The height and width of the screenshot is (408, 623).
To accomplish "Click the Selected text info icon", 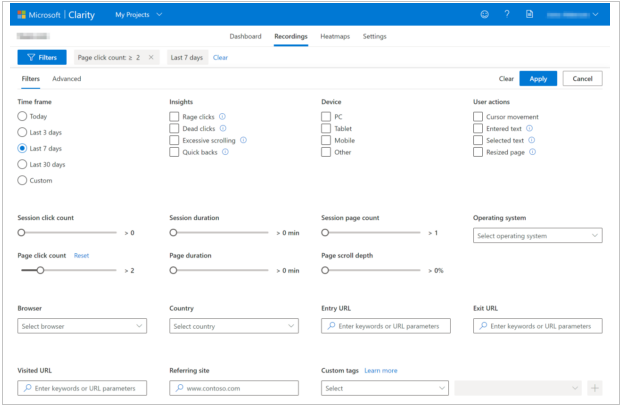I will pos(532,140).
